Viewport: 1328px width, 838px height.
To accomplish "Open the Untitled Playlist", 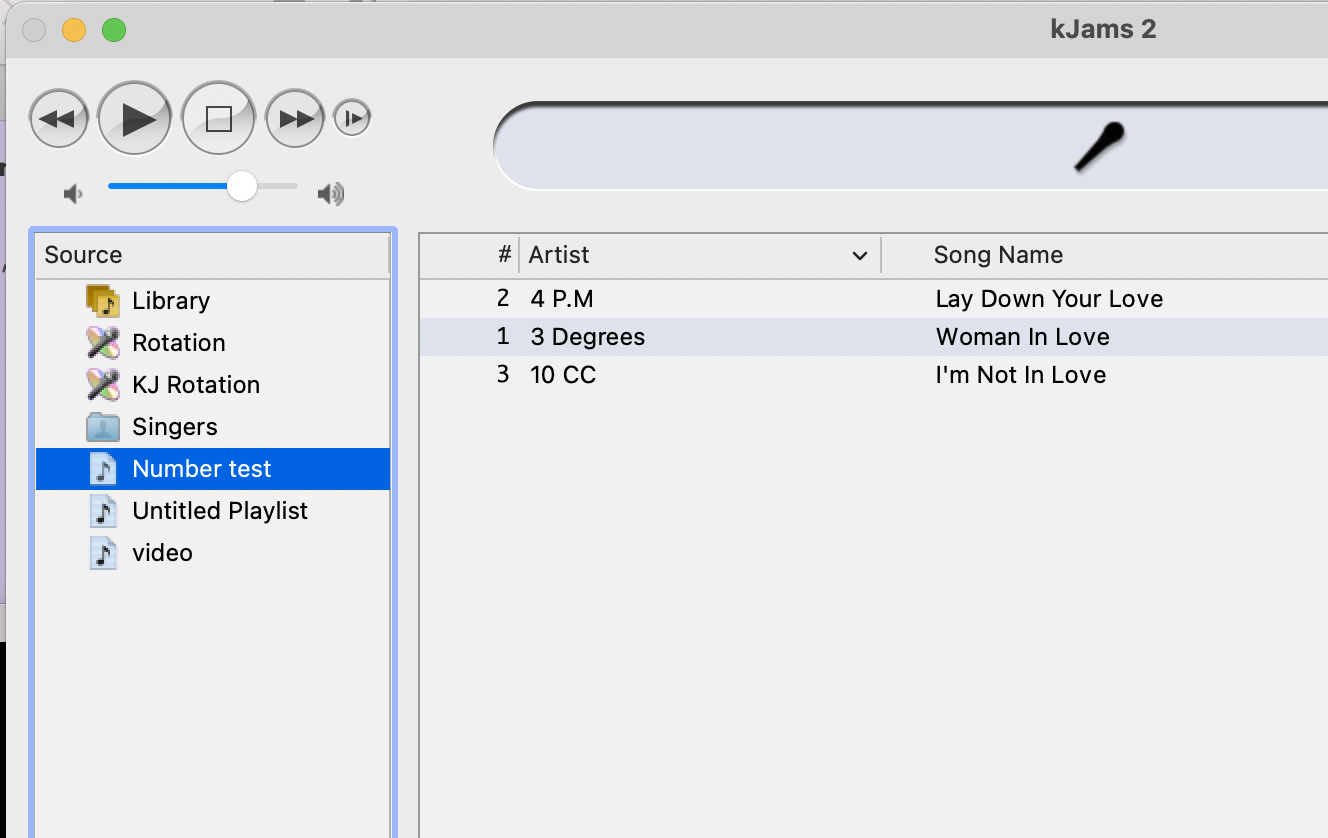I will click(x=219, y=511).
